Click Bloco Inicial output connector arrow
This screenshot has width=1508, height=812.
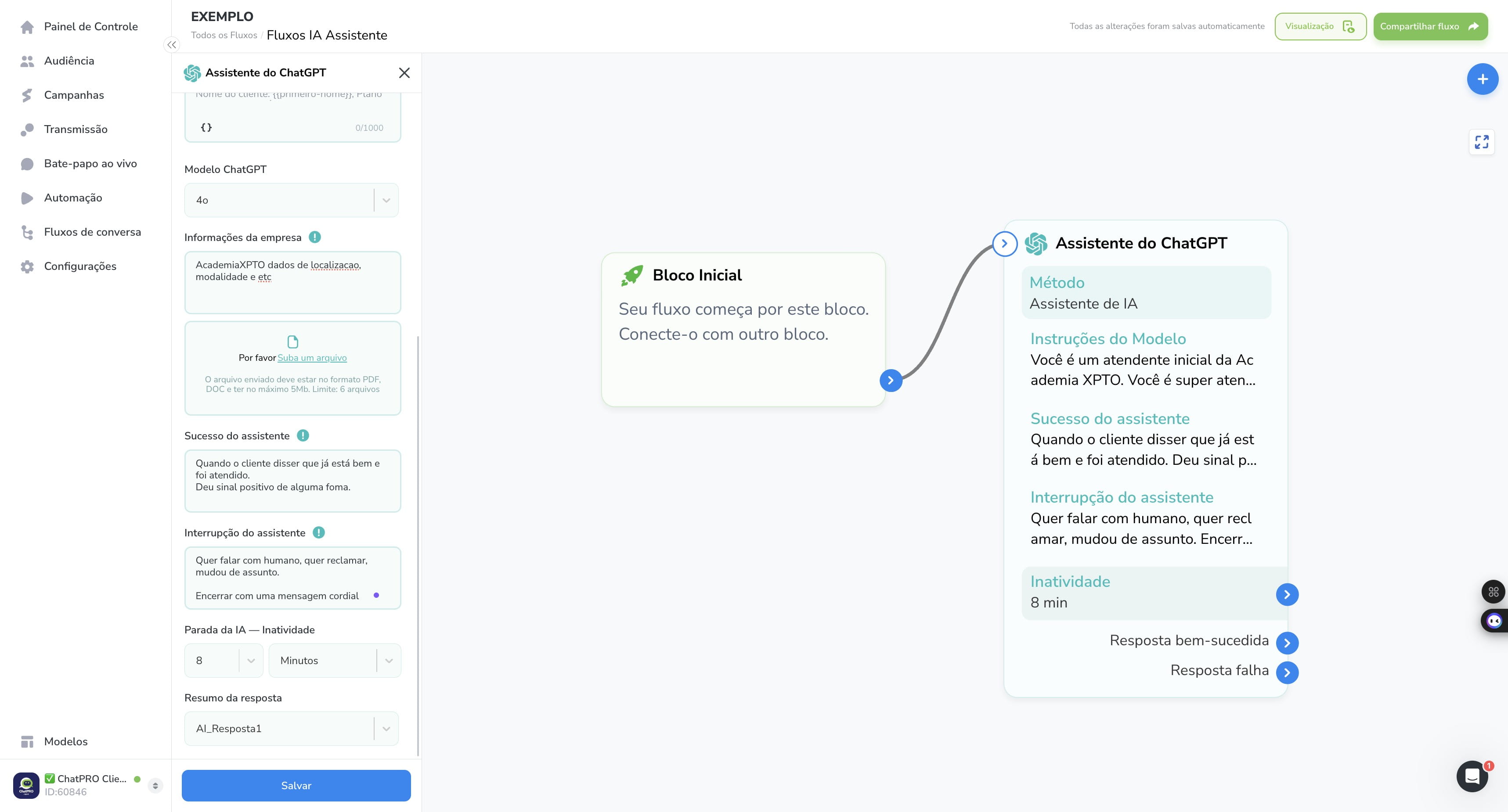point(891,380)
